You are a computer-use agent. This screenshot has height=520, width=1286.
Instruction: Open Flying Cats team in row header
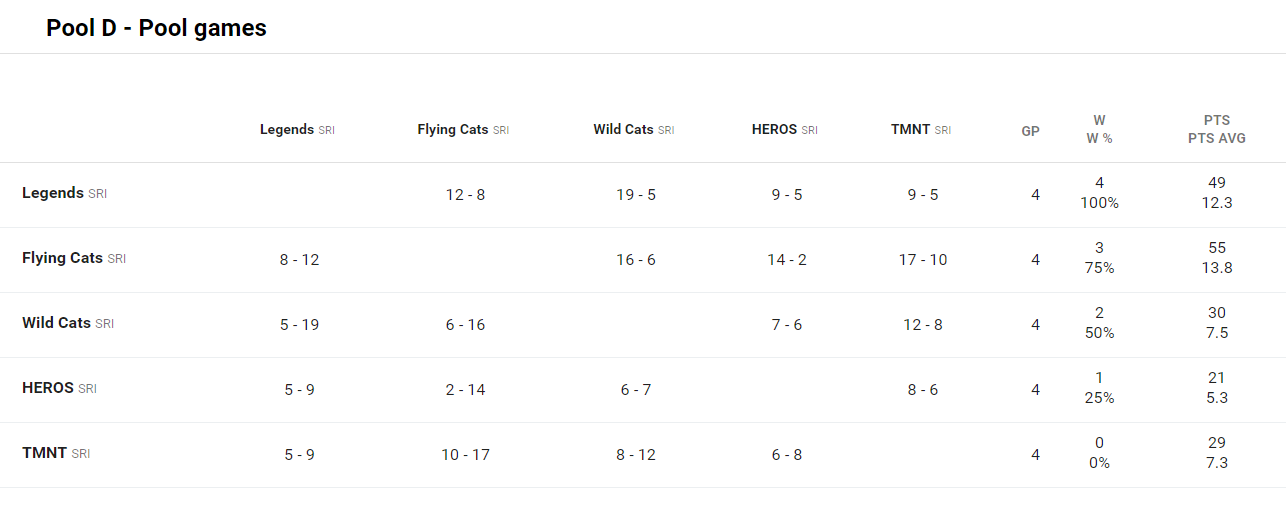point(62,258)
